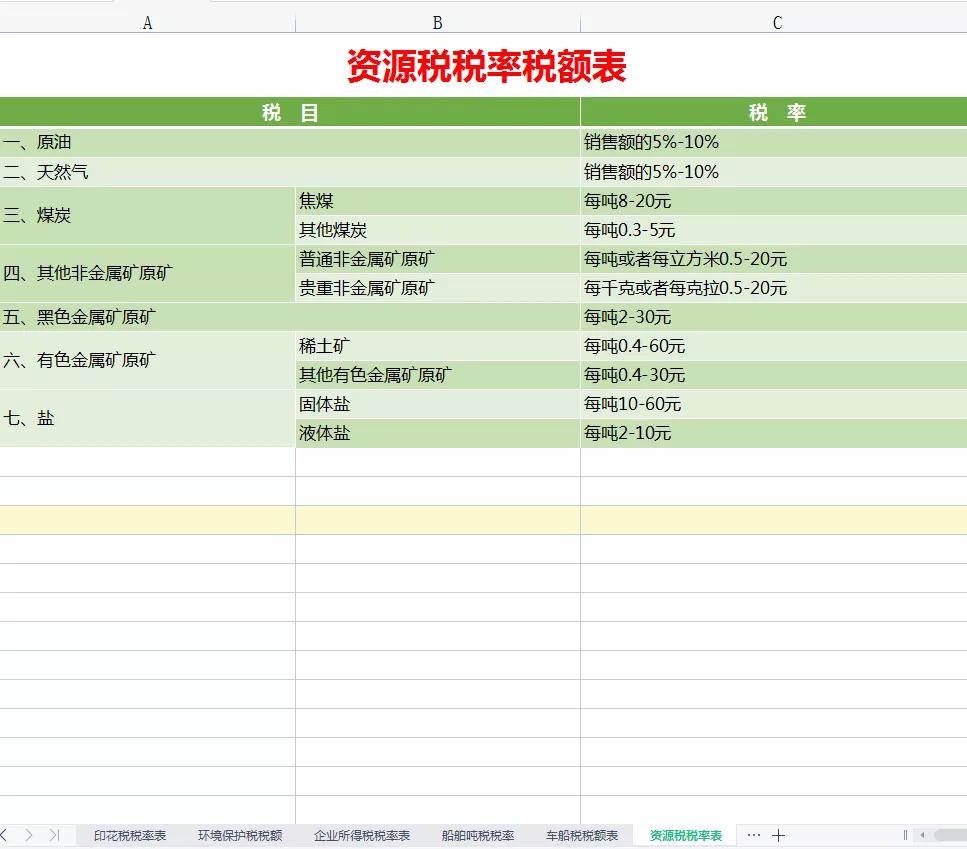Click the split handle icon at bottom right
The image size is (967, 849).
point(906,835)
